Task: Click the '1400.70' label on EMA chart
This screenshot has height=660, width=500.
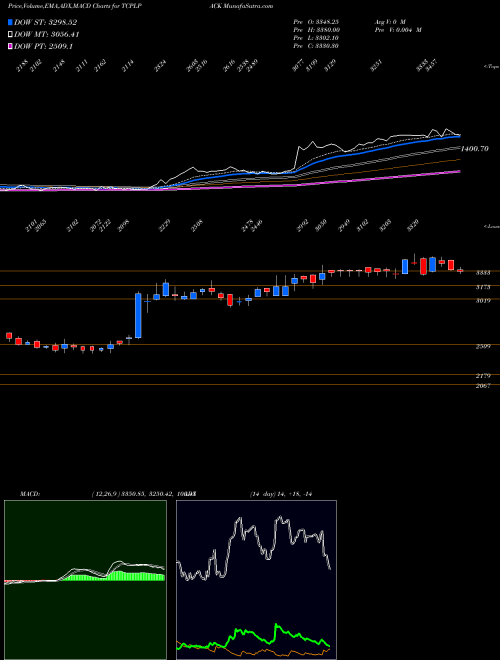Action: click(x=475, y=149)
